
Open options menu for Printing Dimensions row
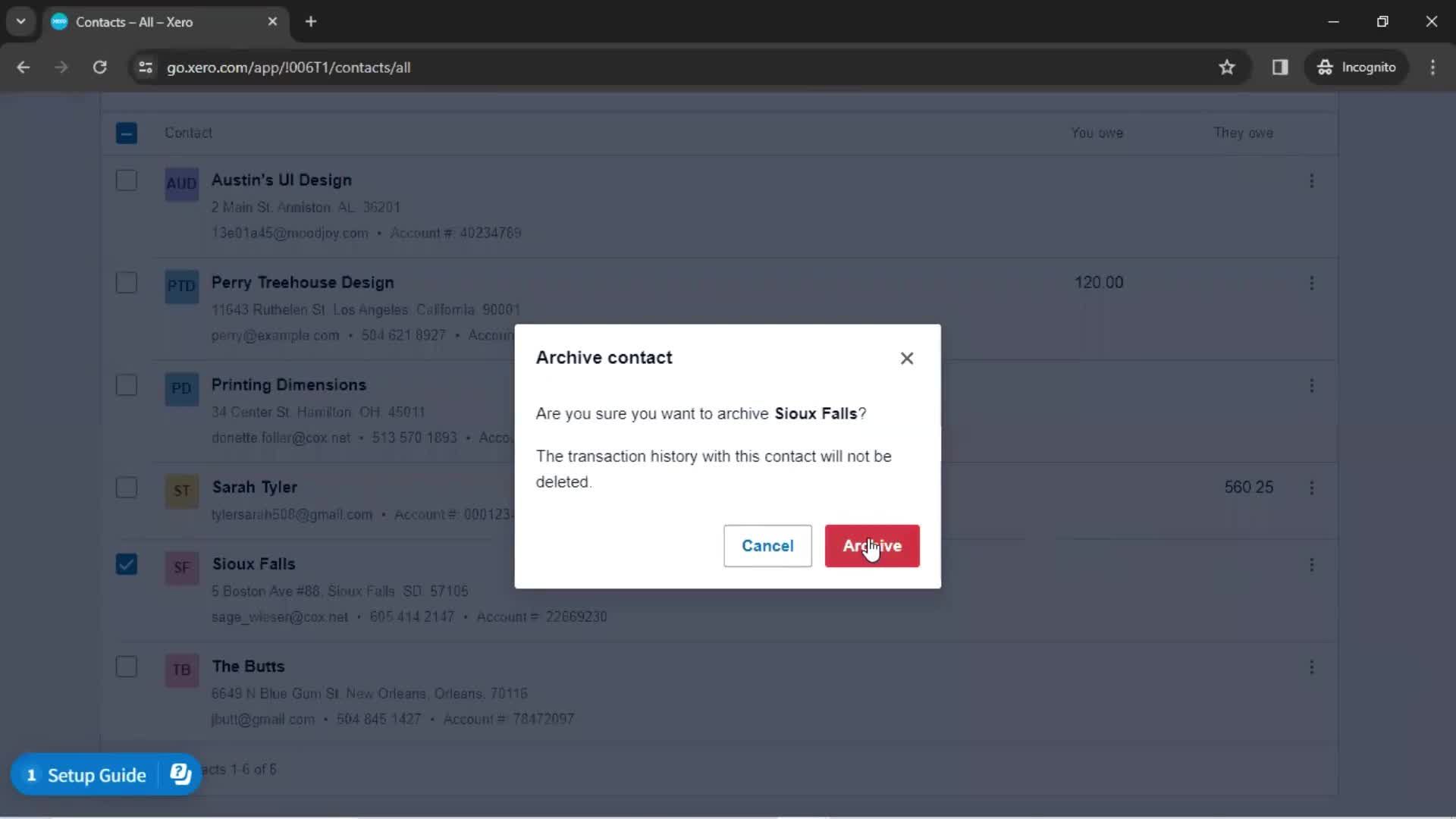1311,385
